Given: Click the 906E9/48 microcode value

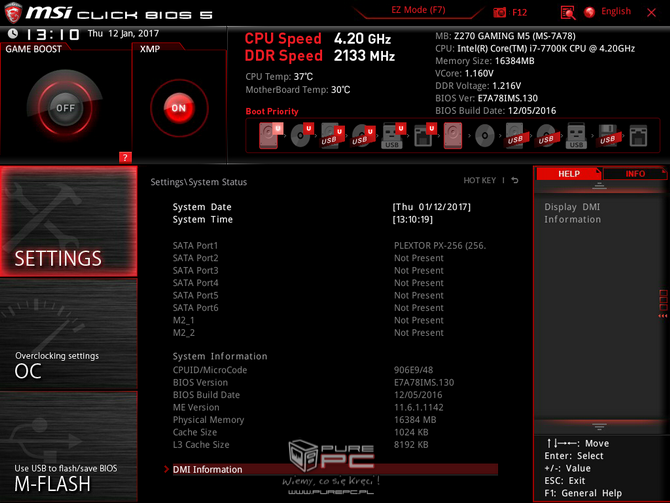Looking at the screenshot, I should pos(413,370).
